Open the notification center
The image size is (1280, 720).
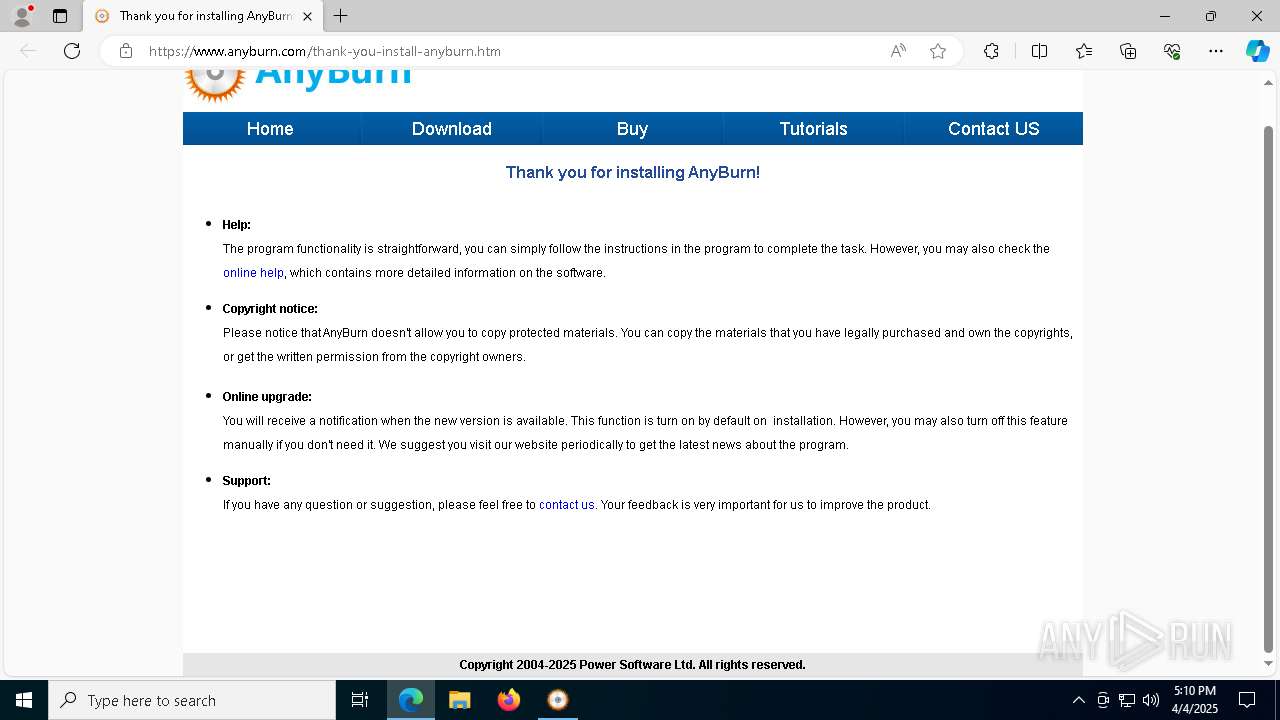(1247, 700)
